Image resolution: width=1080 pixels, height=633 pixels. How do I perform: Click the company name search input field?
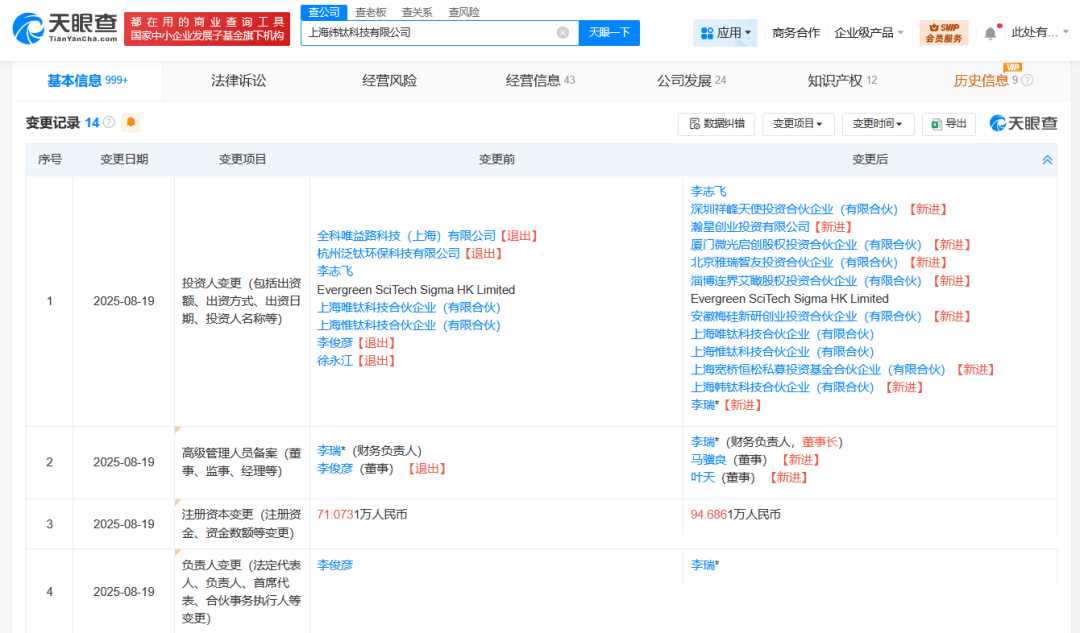tap(428, 32)
